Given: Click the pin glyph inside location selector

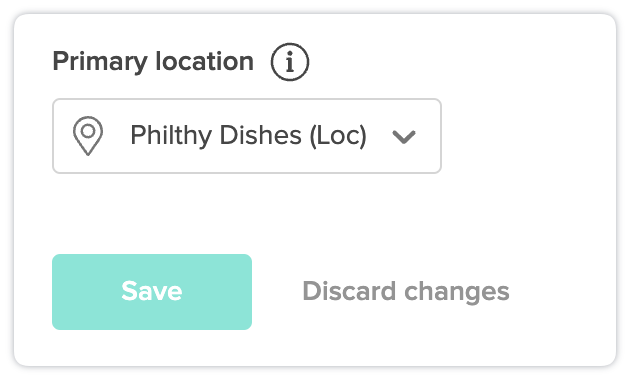Looking at the screenshot, I should click(x=88, y=136).
